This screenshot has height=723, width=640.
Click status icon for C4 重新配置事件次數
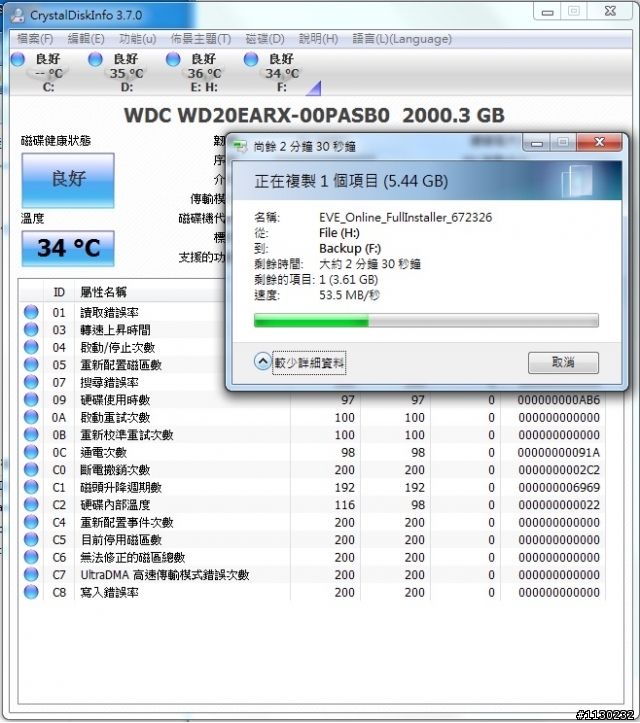point(31,522)
